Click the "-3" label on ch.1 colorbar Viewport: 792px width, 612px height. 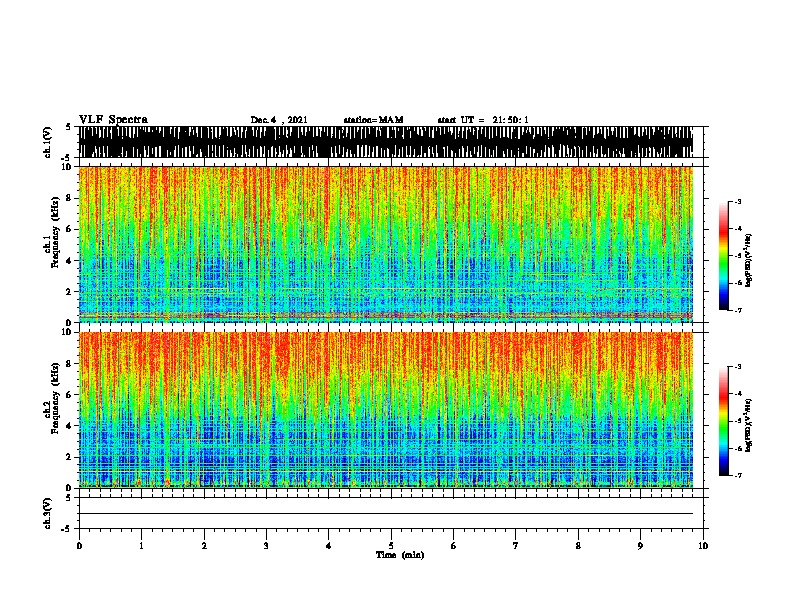[x=737, y=201]
